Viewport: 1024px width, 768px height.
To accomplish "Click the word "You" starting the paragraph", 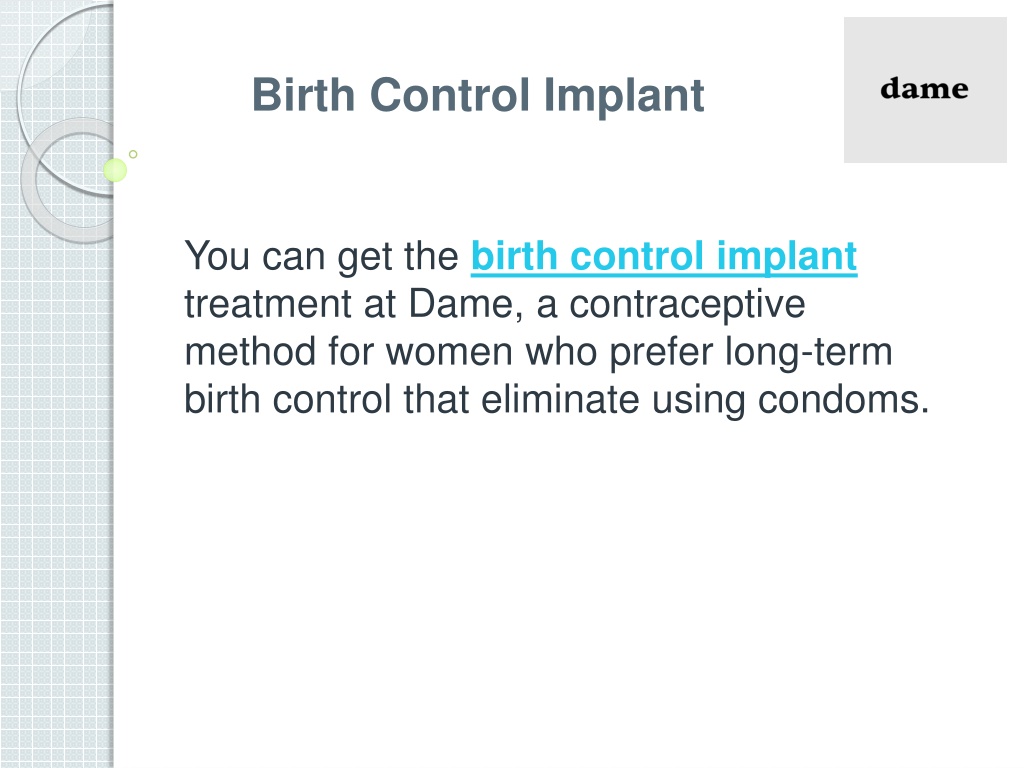I will click(x=217, y=255).
